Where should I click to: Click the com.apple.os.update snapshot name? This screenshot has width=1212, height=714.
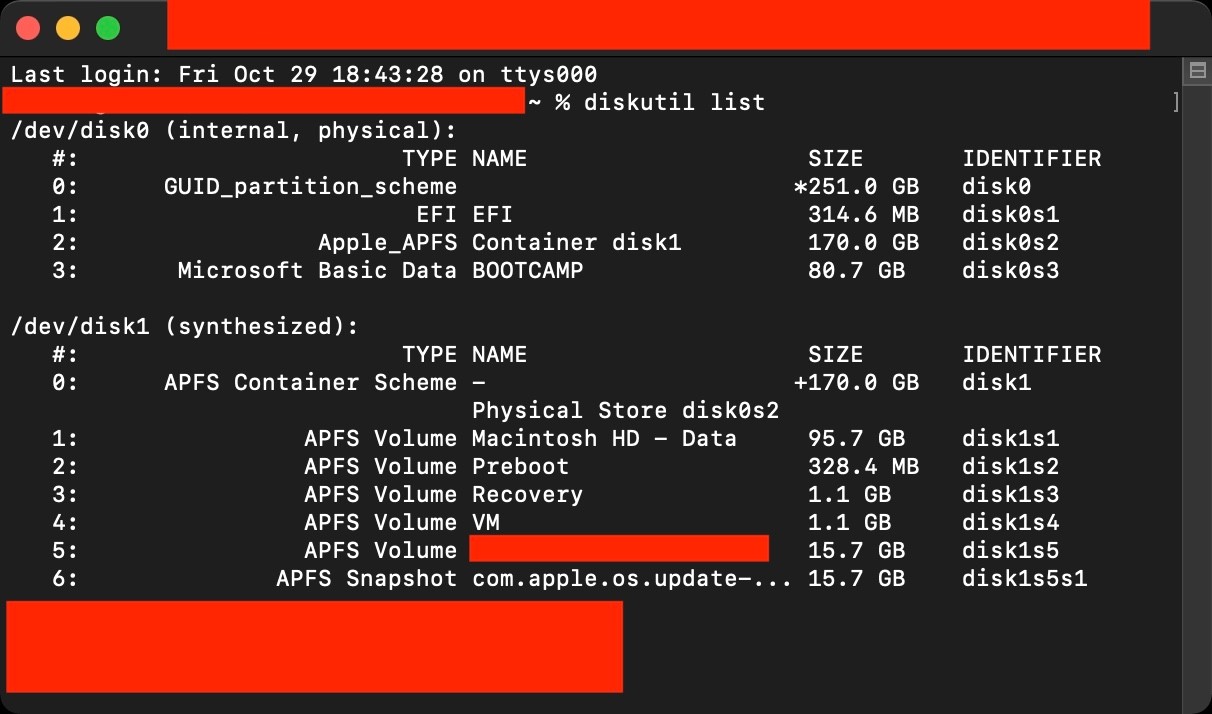click(631, 578)
